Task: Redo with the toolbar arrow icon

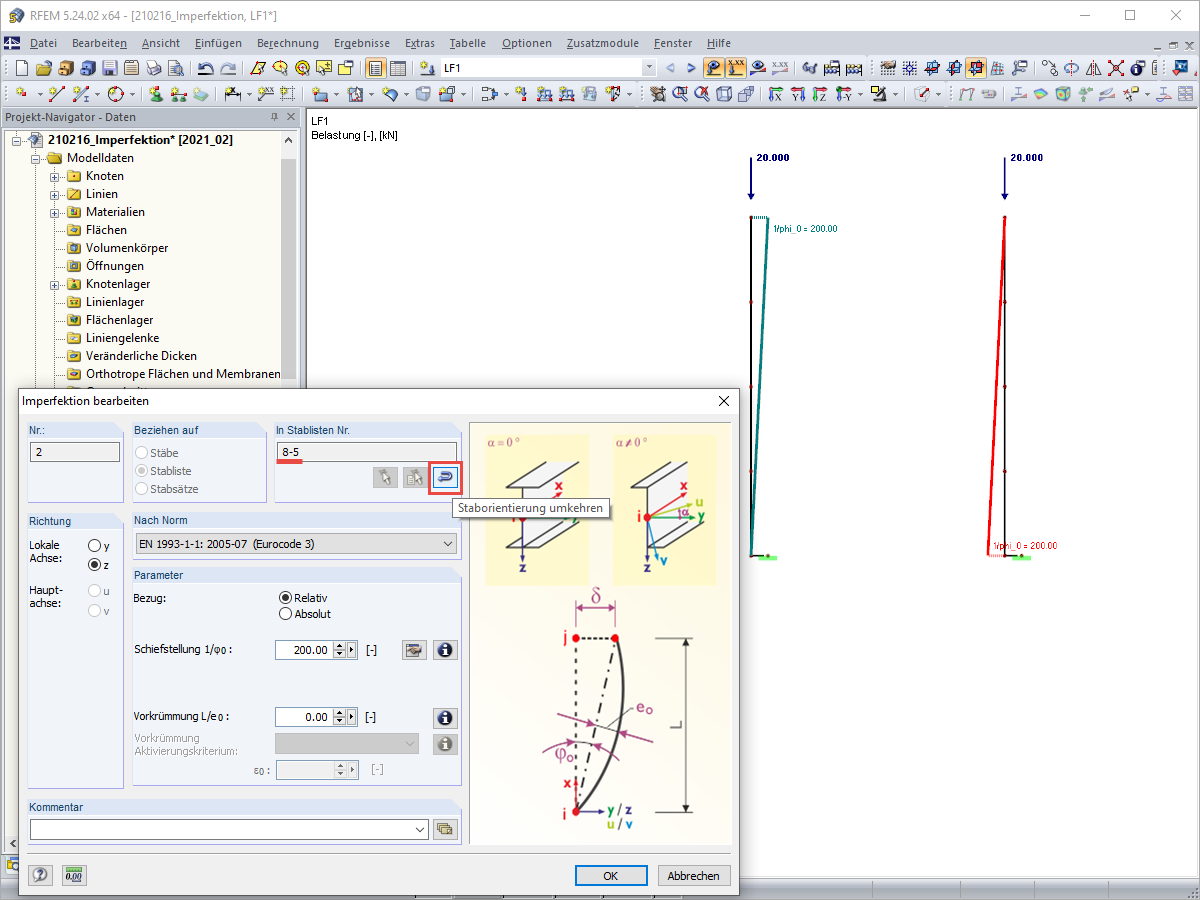Action: click(x=228, y=68)
